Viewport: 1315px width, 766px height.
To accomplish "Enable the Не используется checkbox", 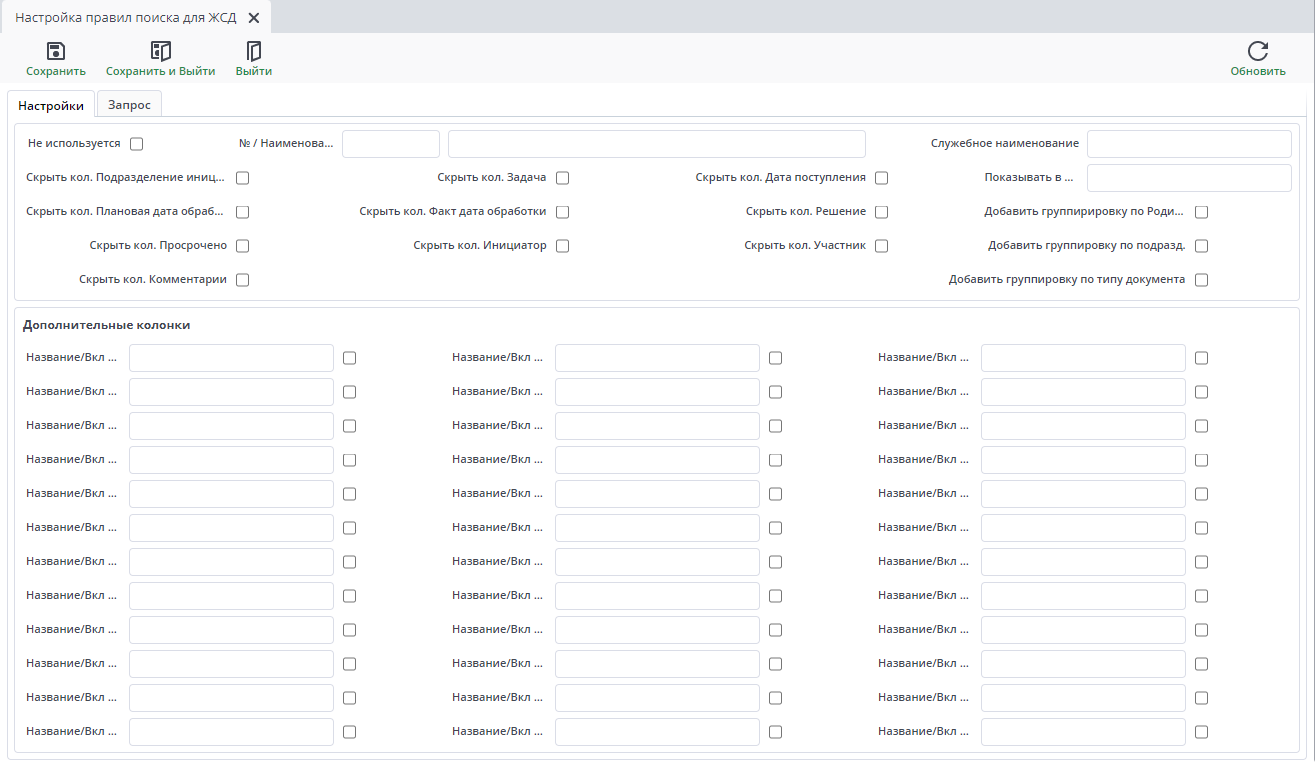I will coord(137,144).
